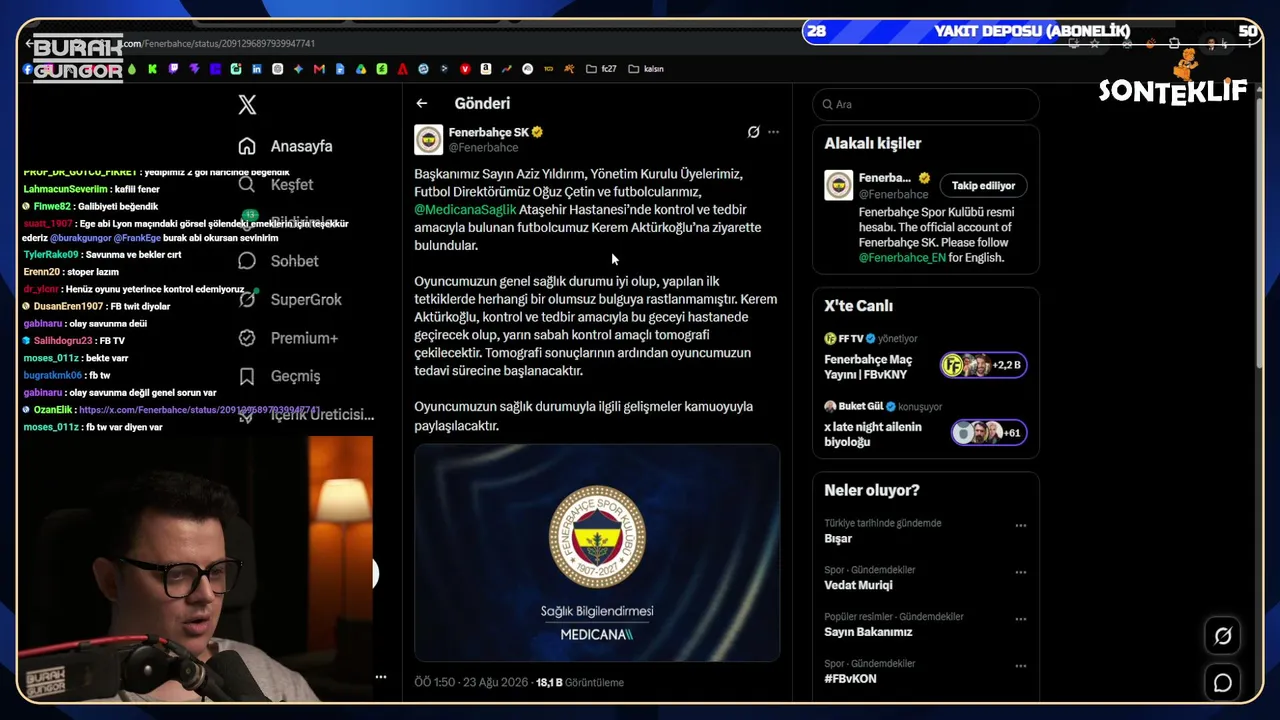Click the X logo in the sidebar
The image size is (1280, 720).
247,104
